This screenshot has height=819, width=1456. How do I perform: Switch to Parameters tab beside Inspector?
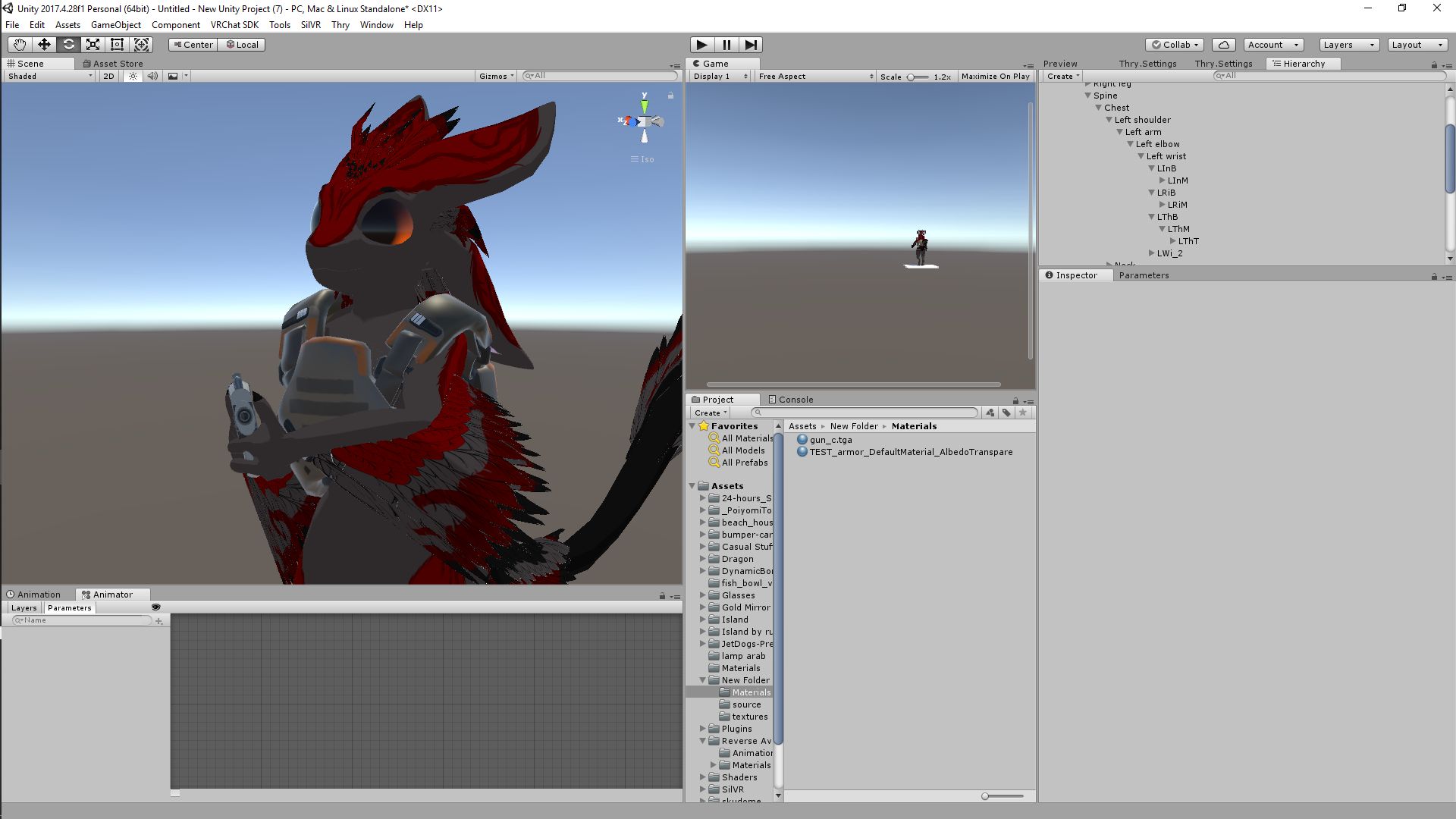coord(1144,275)
